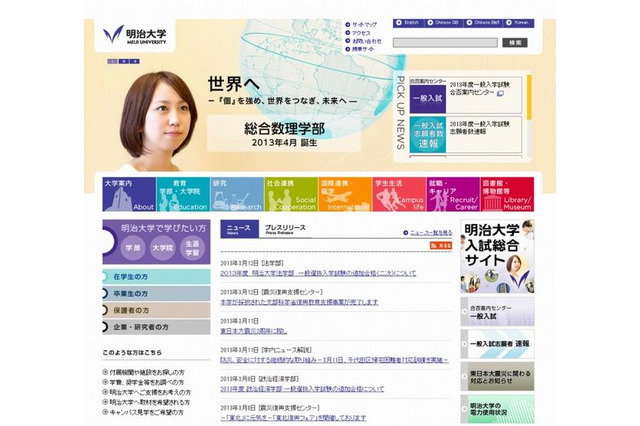Open 国際連携 International navigation tile

tap(345, 194)
